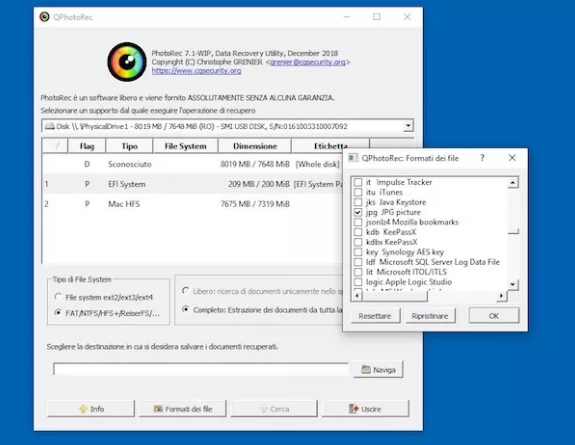Click Resettare in the formats dialog

pyautogui.click(x=375, y=316)
